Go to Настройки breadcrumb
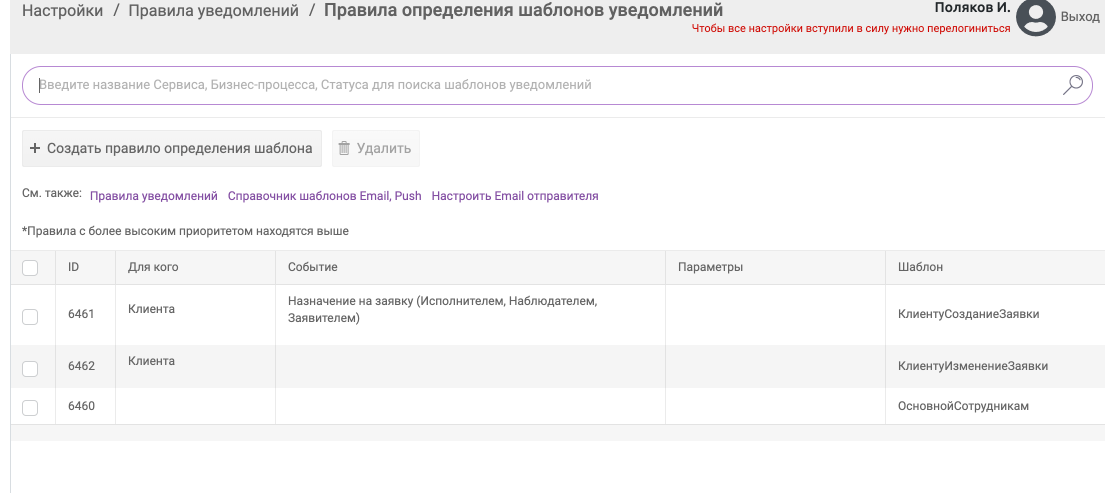Image resolution: width=1116 pixels, height=493 pixels. [x=62, y=11]
